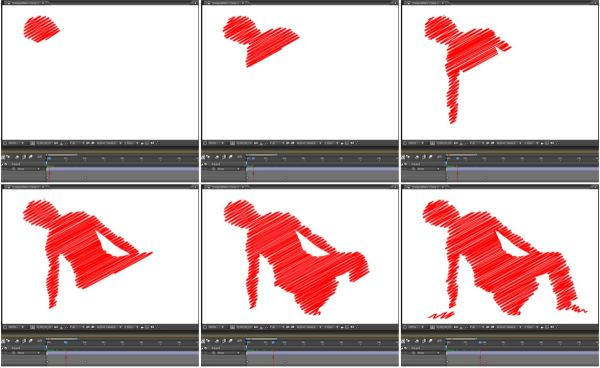The image size is (600, 368).
Task: Toggle transparency grid icon under the full-figure preview
Action: pos(492,327)
